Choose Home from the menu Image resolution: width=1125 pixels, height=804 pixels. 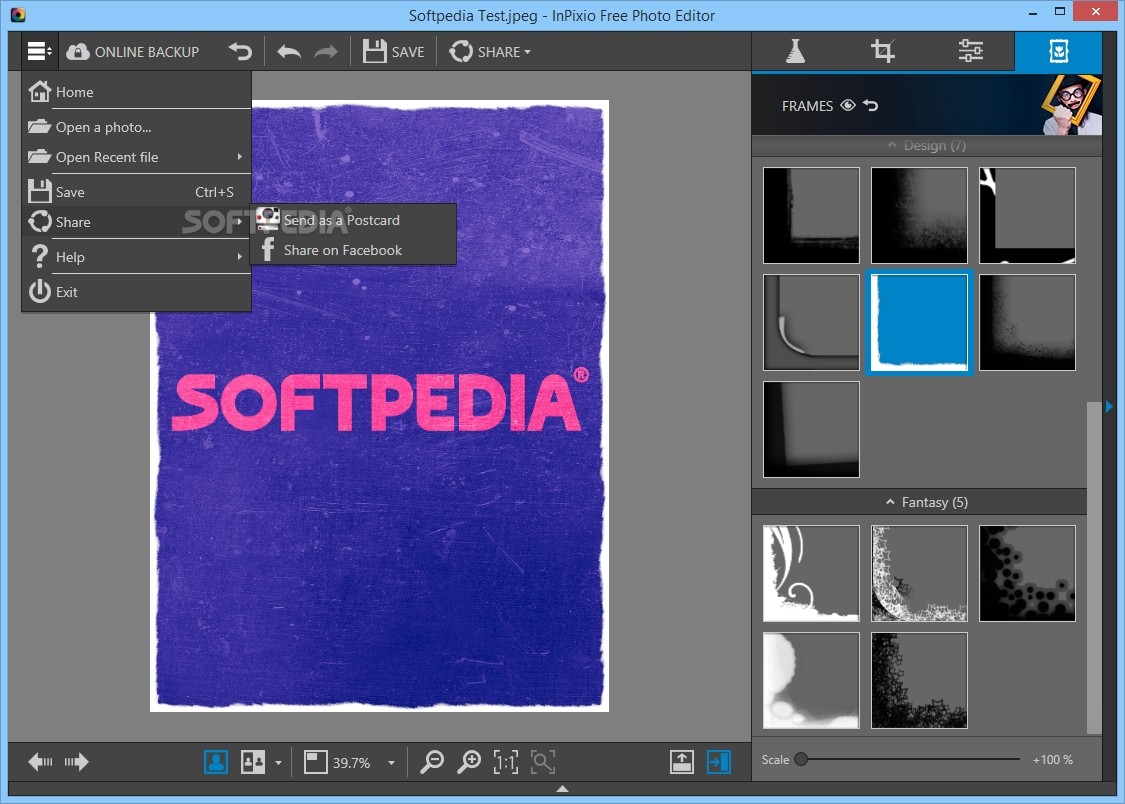(x=136, y=92)
